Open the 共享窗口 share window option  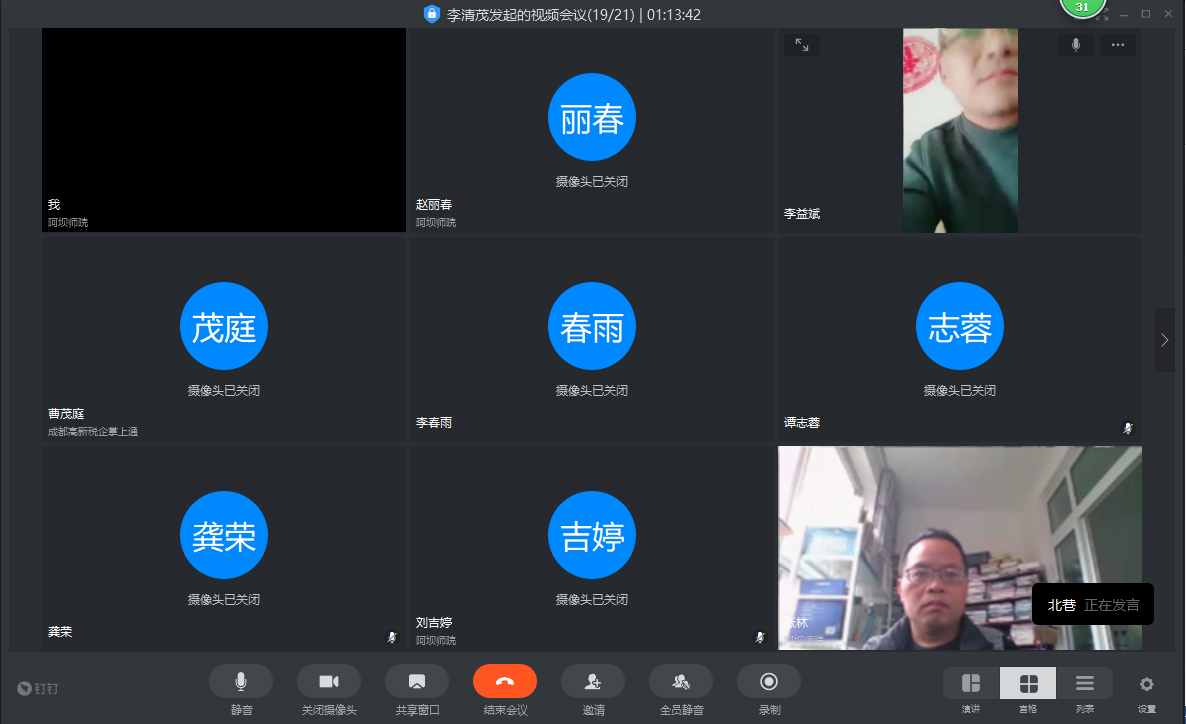[x=417, y=681]
